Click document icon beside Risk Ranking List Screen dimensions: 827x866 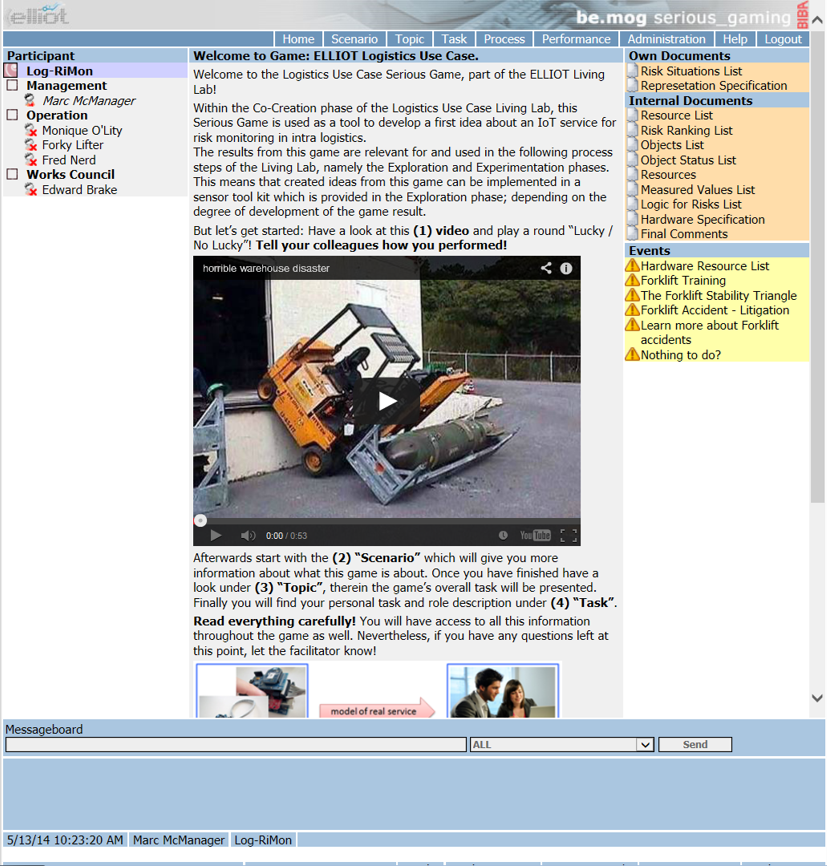click(633, 131)
